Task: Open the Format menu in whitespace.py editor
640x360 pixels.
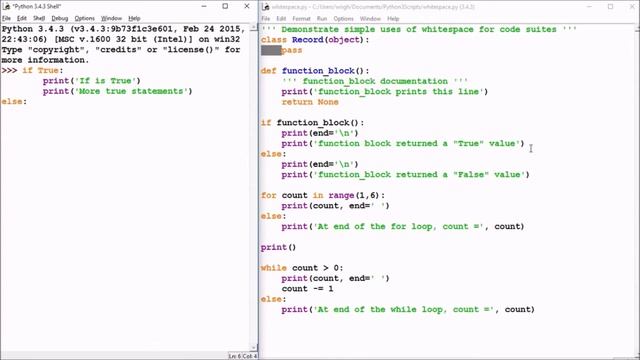Action: (301, 19)
